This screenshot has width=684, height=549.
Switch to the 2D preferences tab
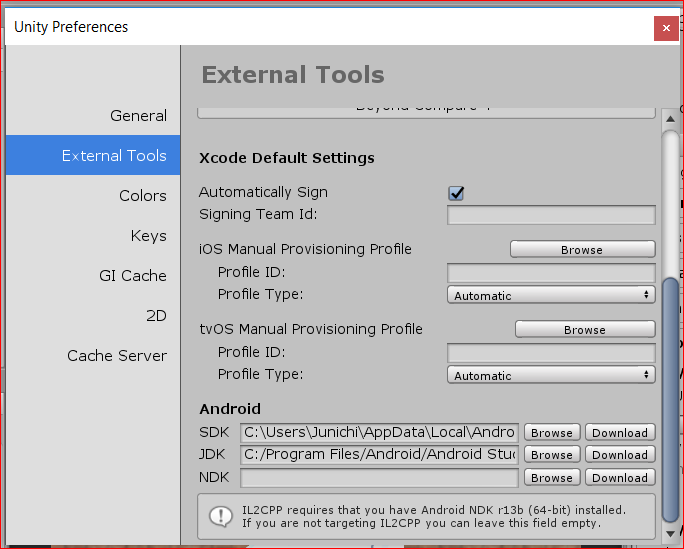point(156,316)
